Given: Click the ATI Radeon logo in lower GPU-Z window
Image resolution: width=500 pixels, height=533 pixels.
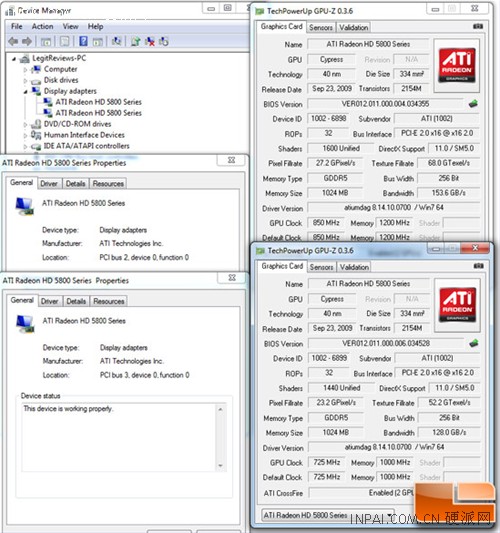Looking at the screenshot, I should coord(458,305).
